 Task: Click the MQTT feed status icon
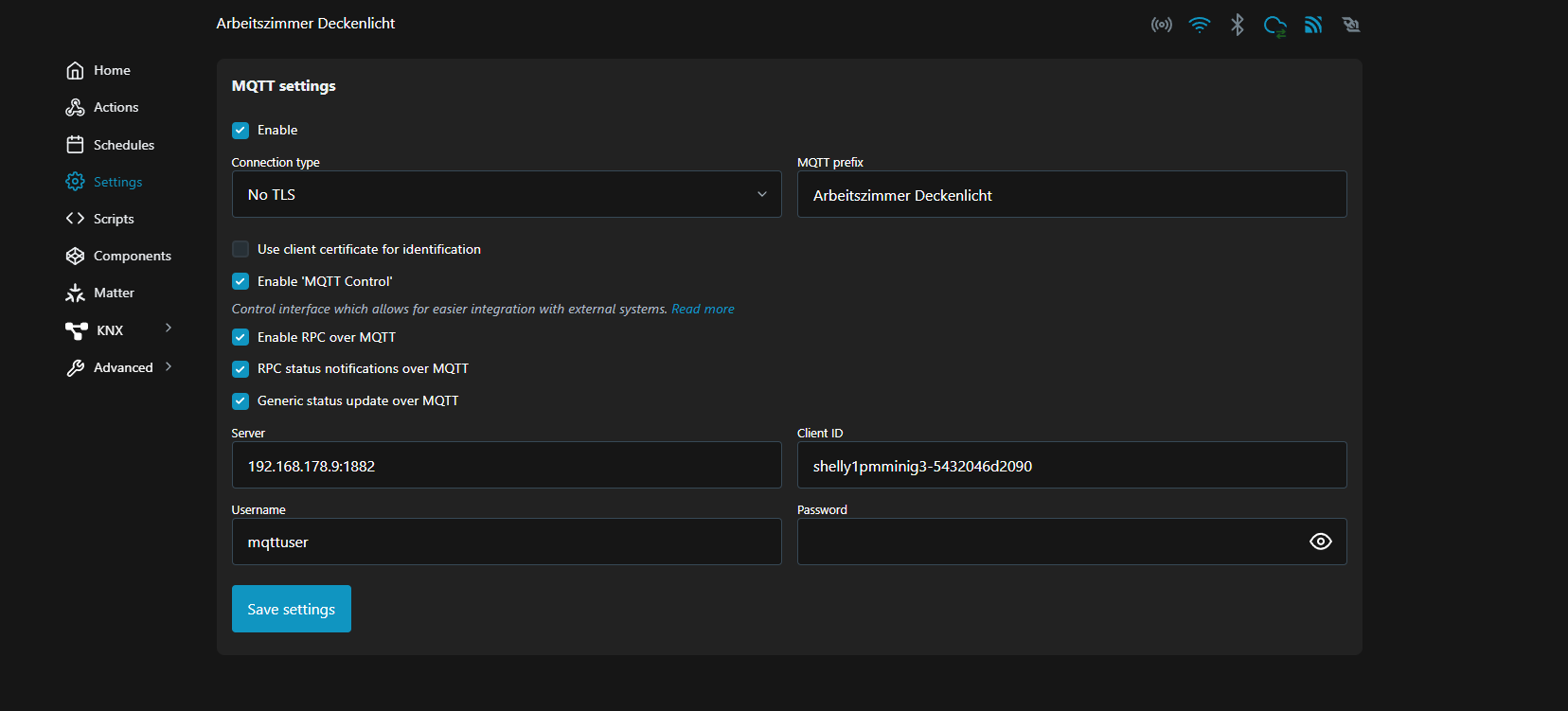tap(1313, 25)
